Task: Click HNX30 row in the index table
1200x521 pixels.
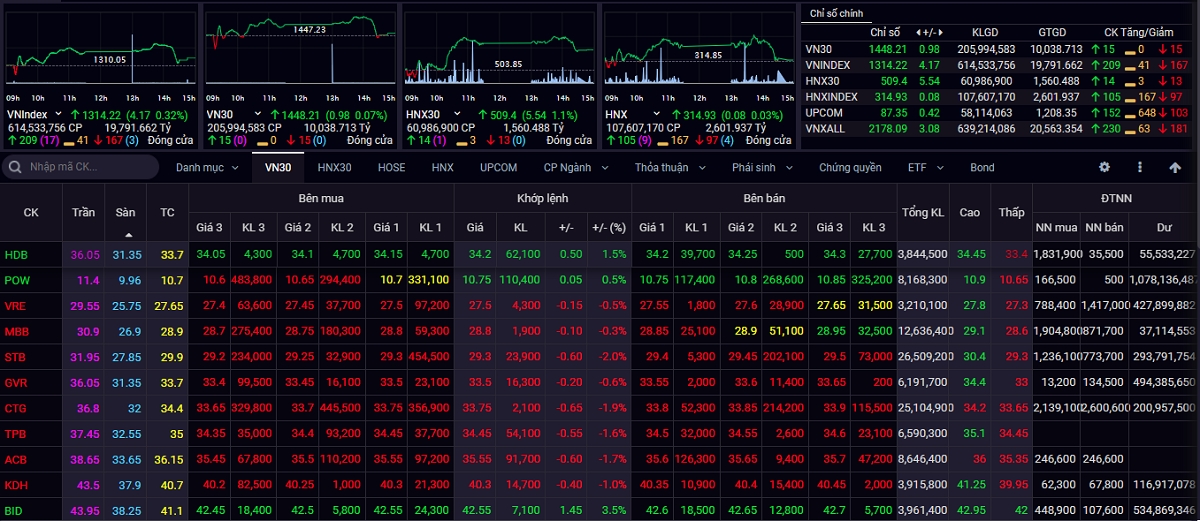Action: point(998,81)
